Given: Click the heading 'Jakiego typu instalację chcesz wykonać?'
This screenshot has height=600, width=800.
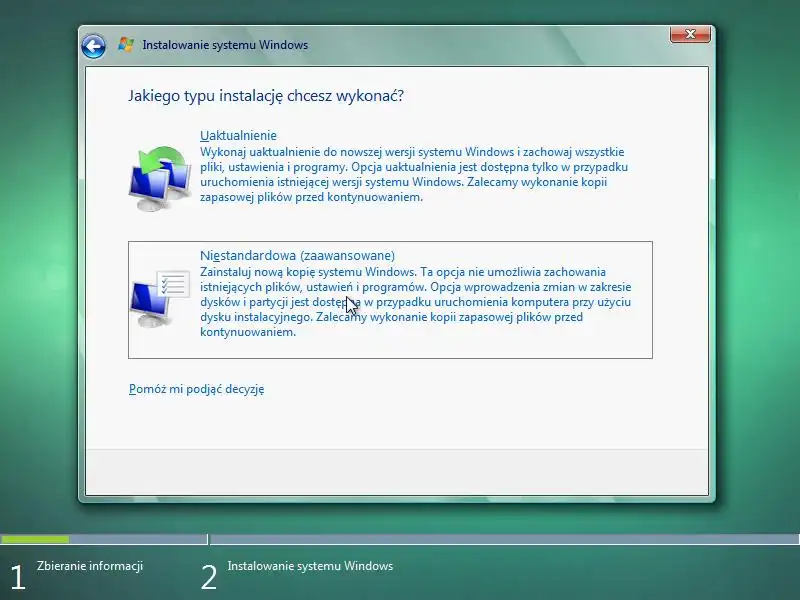Looking at the screenshot, I should coord(266,96).
